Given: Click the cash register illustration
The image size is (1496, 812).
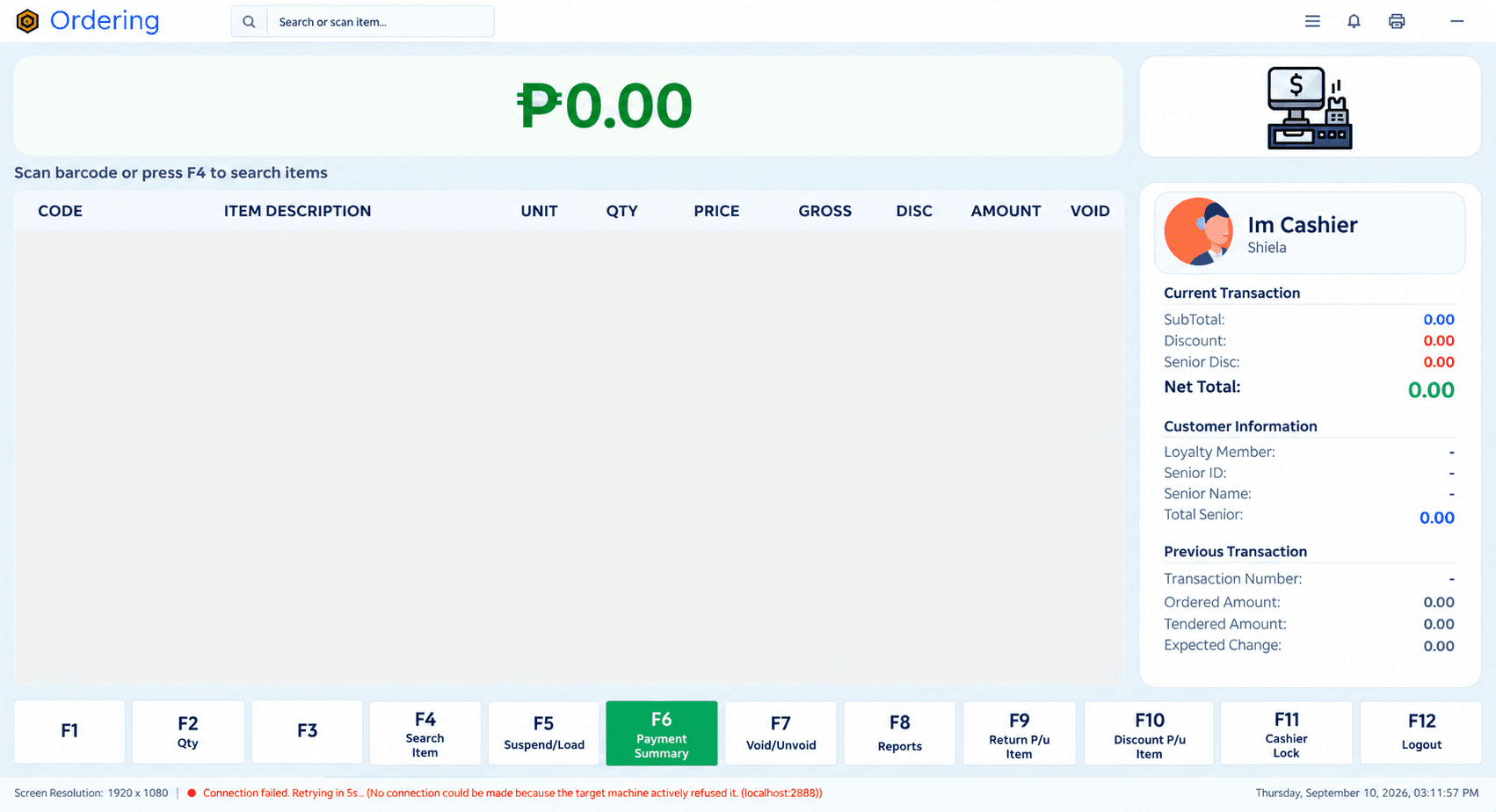Looking at the screenshot, I should click(x=1310, y=108).
